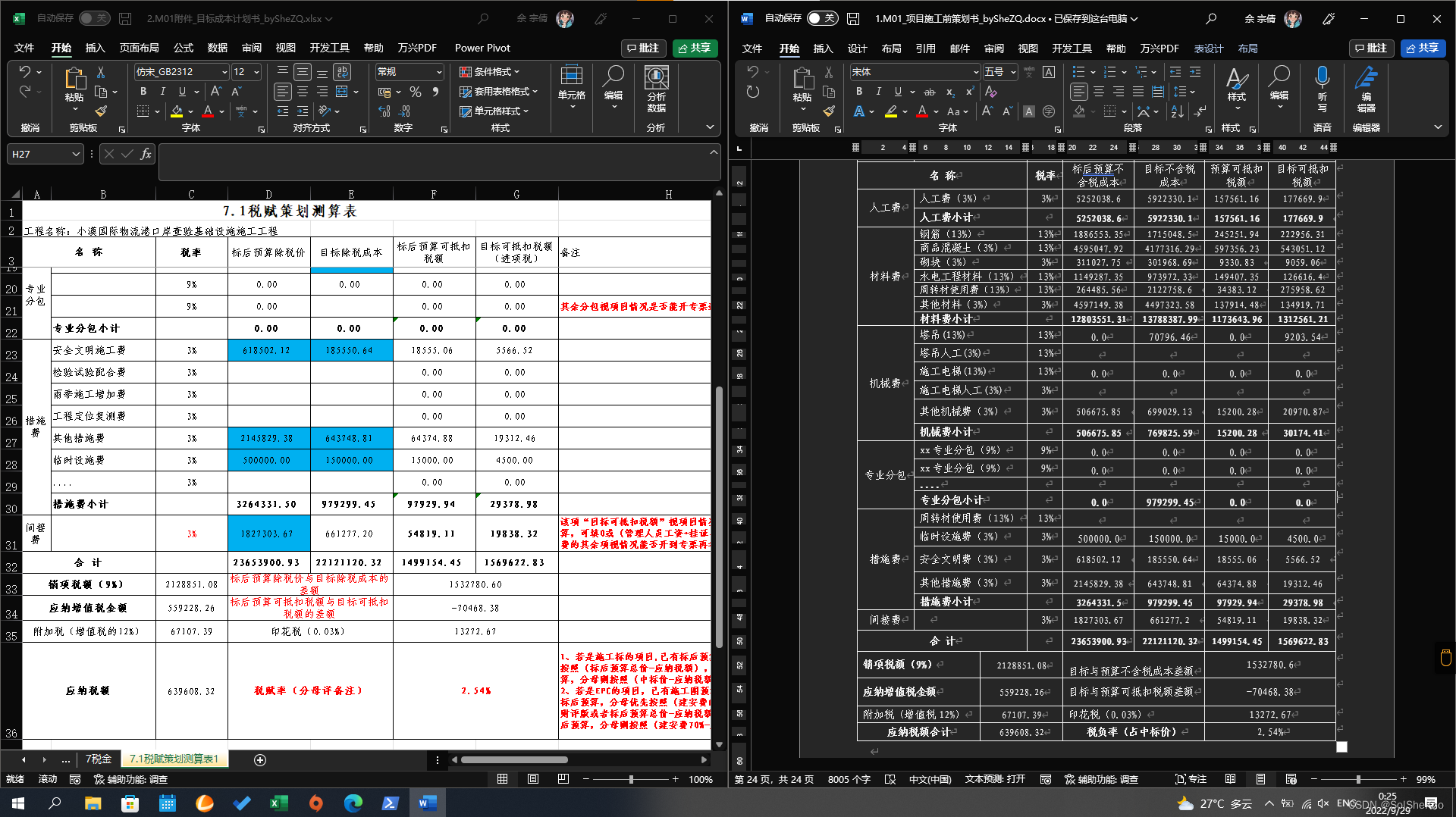Open Word font name dropdown
The image size is (1456, 817).
pos(976,72)
